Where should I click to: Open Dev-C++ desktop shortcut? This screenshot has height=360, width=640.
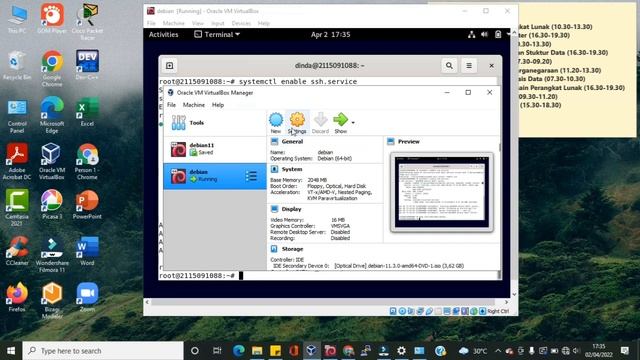87,65
